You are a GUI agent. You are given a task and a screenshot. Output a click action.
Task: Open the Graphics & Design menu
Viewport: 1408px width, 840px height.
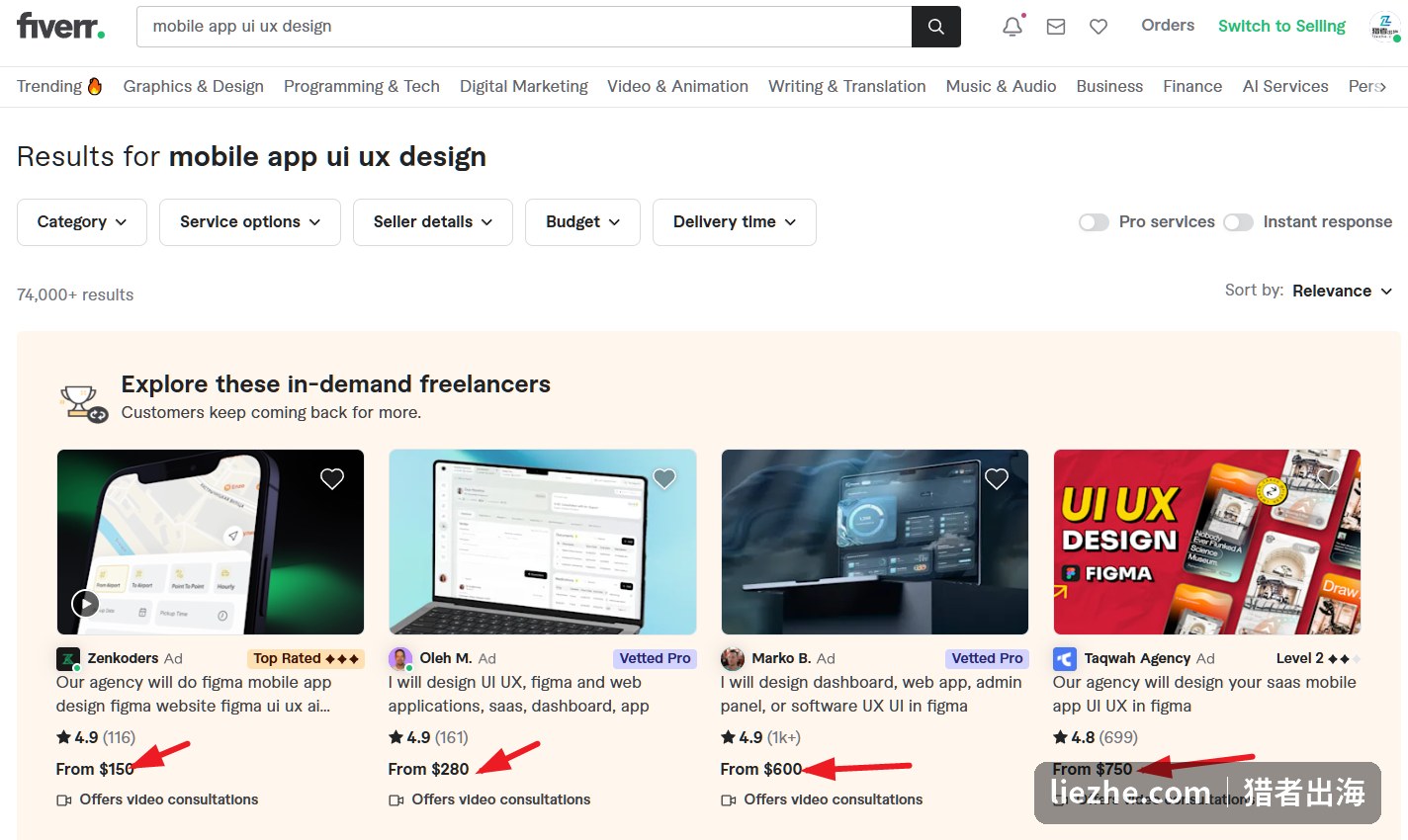tap(194, 86)
